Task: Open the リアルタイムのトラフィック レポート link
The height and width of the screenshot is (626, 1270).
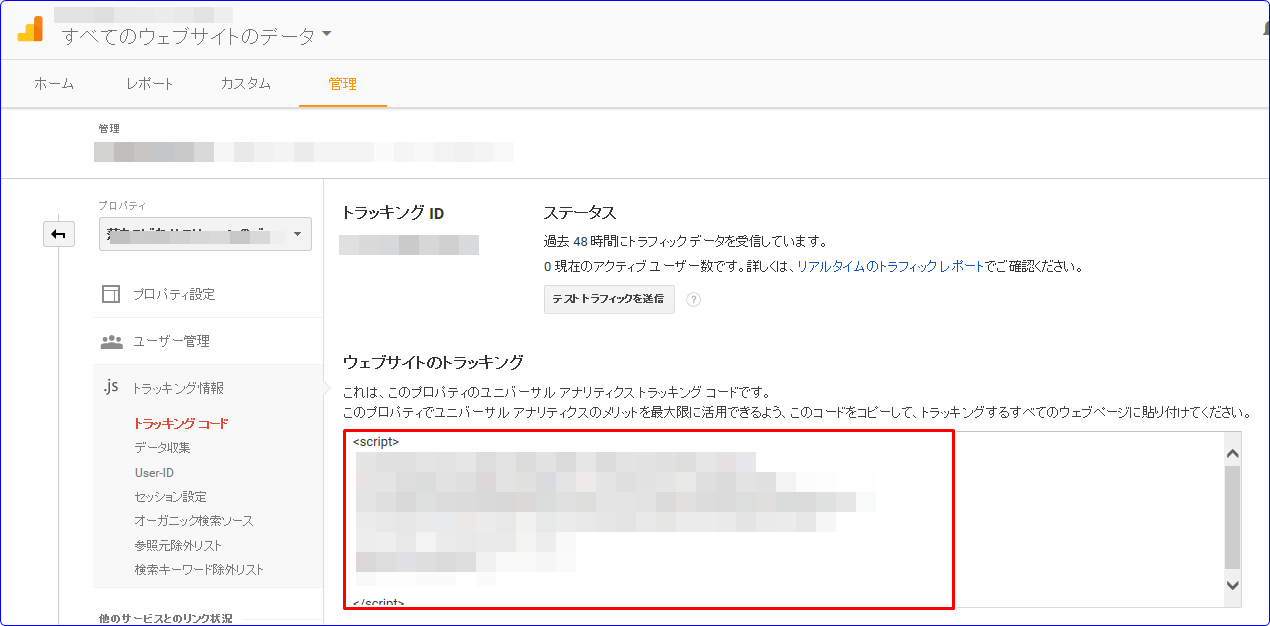Action: [x=890, y=267]
